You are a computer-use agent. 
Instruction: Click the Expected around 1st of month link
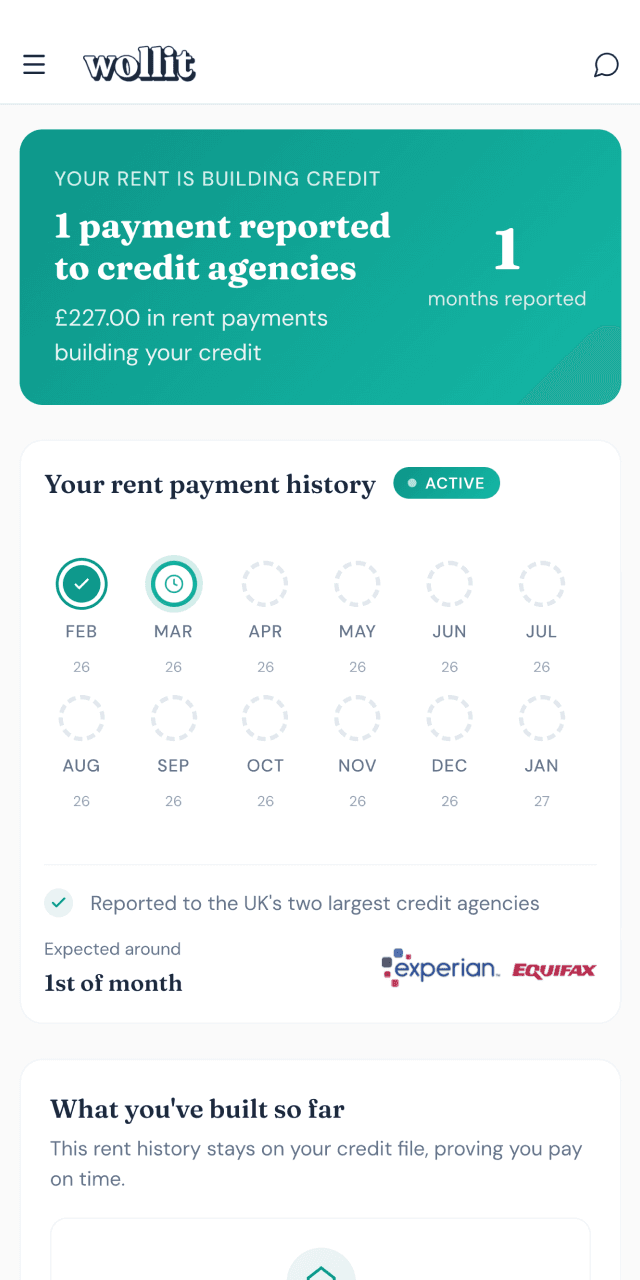113,966
